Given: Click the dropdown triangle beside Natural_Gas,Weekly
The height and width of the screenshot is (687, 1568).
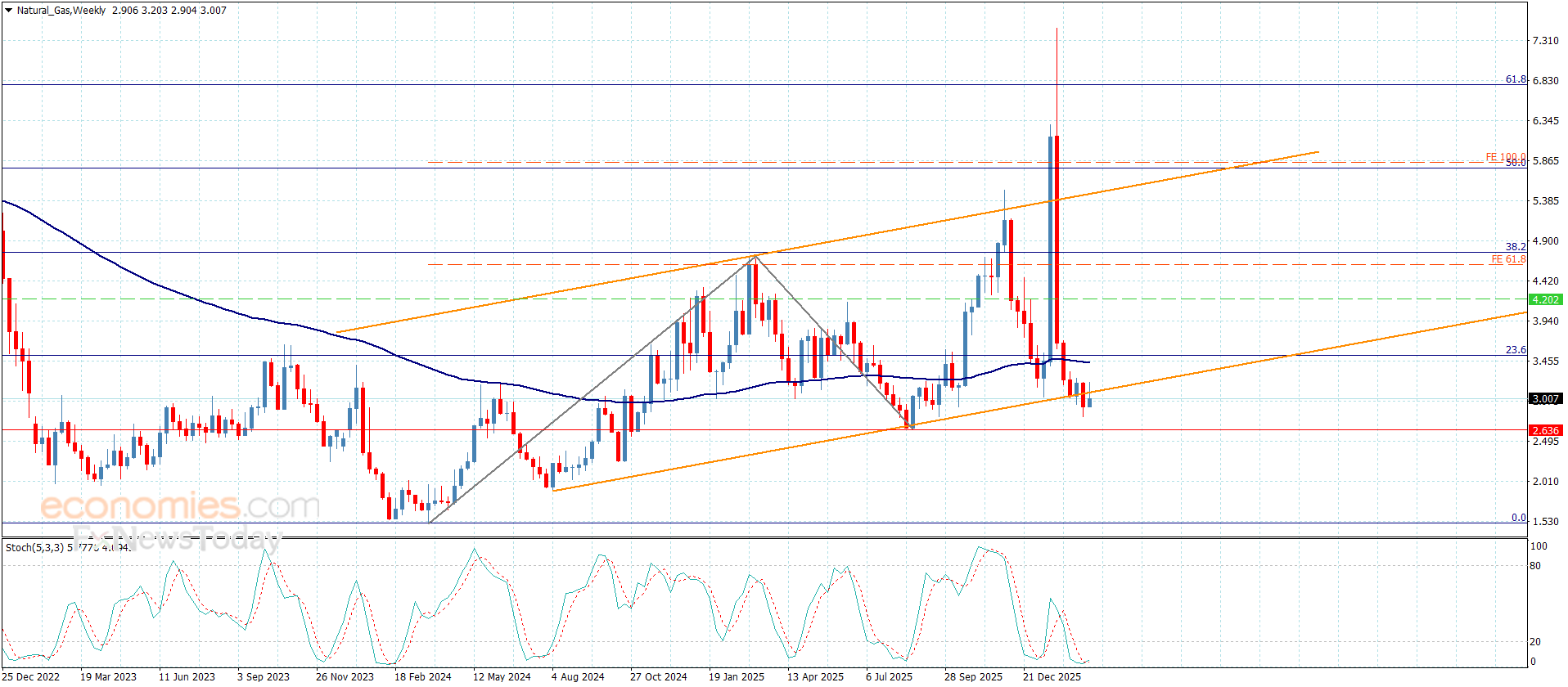Looking at the screenshot, I should pyautogui.click(x=9, y=11).
